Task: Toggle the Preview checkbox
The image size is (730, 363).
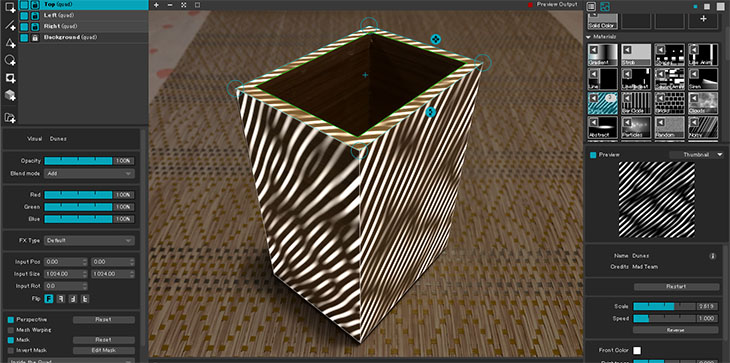Action: [x=593, y=155]
